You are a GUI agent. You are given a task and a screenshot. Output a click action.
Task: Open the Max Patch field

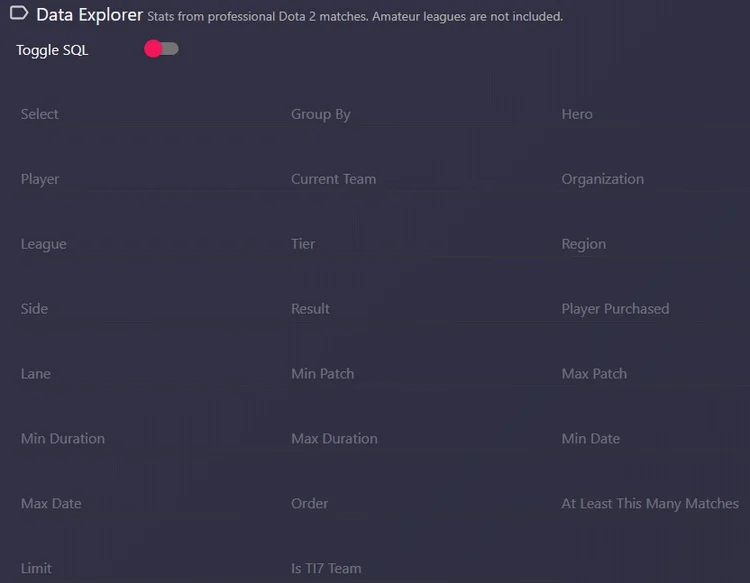tap(654, 374)
